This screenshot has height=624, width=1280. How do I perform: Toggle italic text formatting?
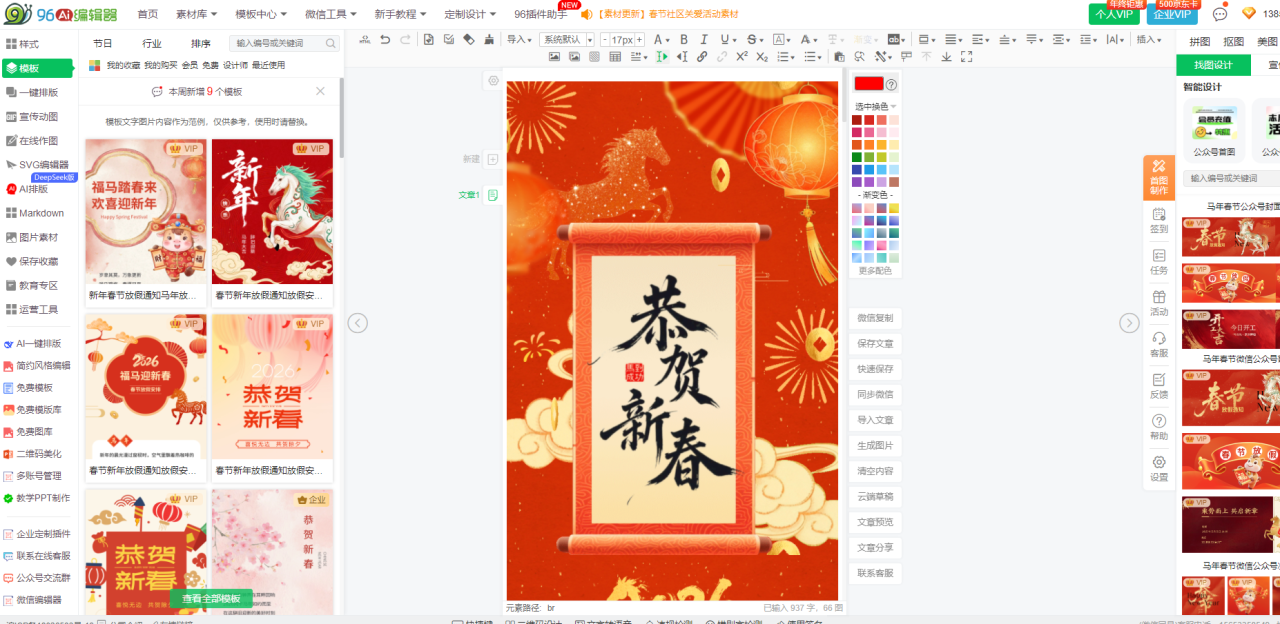point(705,40)
